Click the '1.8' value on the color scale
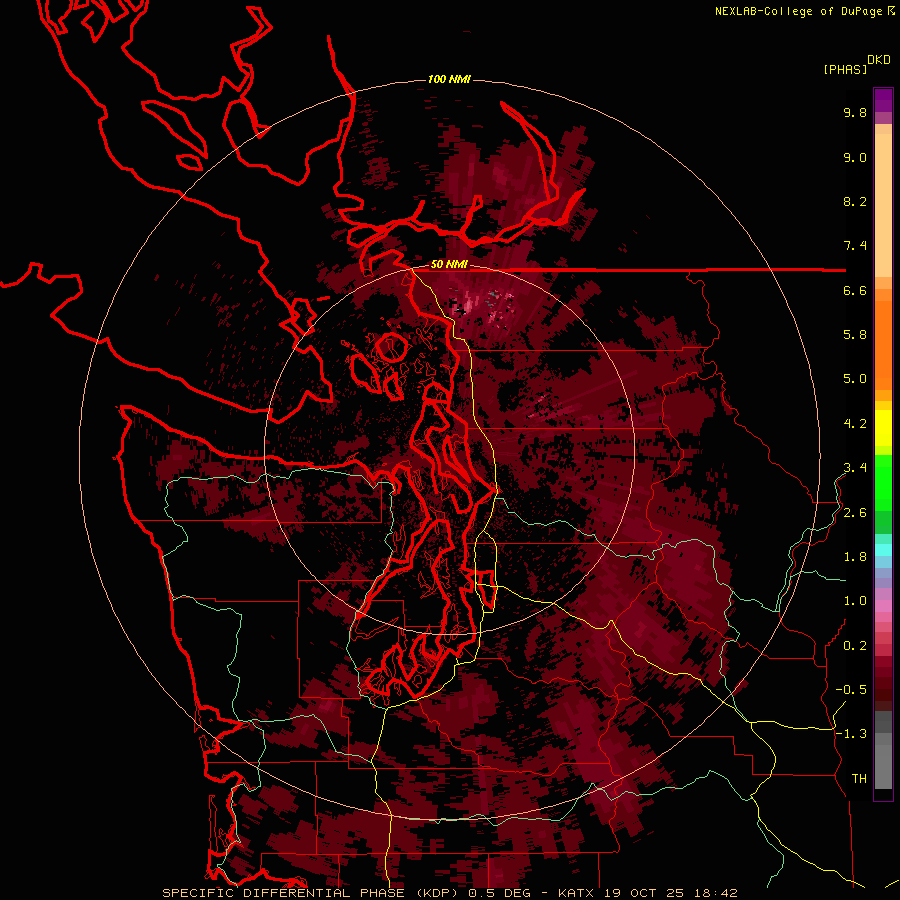 tap(855, 557)
